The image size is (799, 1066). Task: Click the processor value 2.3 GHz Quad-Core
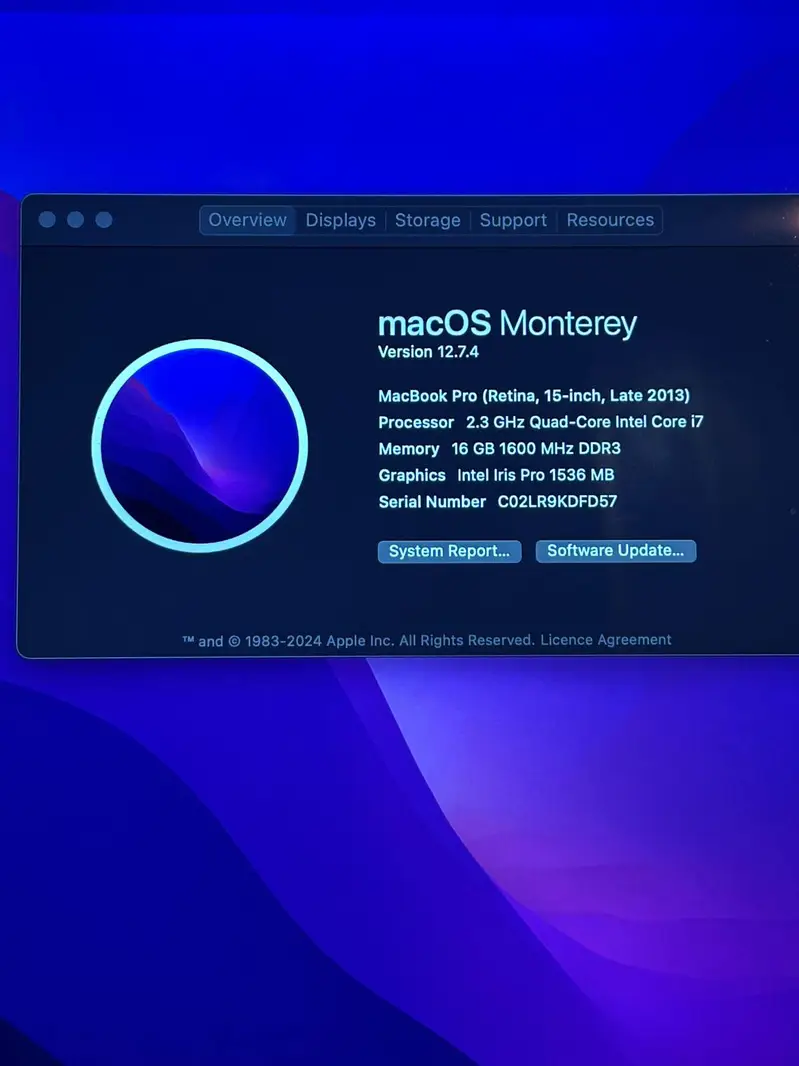coord(537,422)
